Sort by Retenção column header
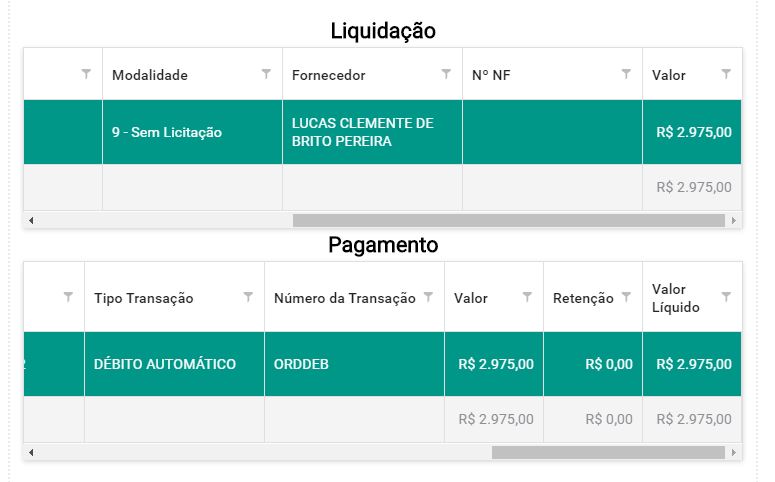The height and width of the screenshot is (482, 775). (x=583, y=298)
